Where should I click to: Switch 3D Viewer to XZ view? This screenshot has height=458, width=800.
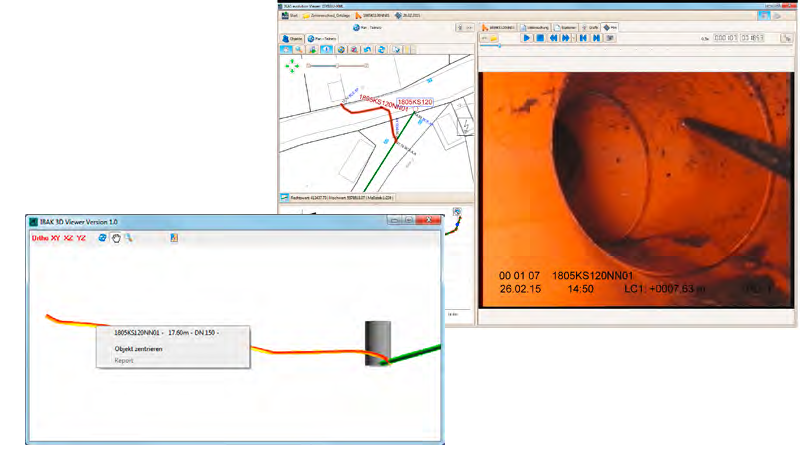pos(68,238)
